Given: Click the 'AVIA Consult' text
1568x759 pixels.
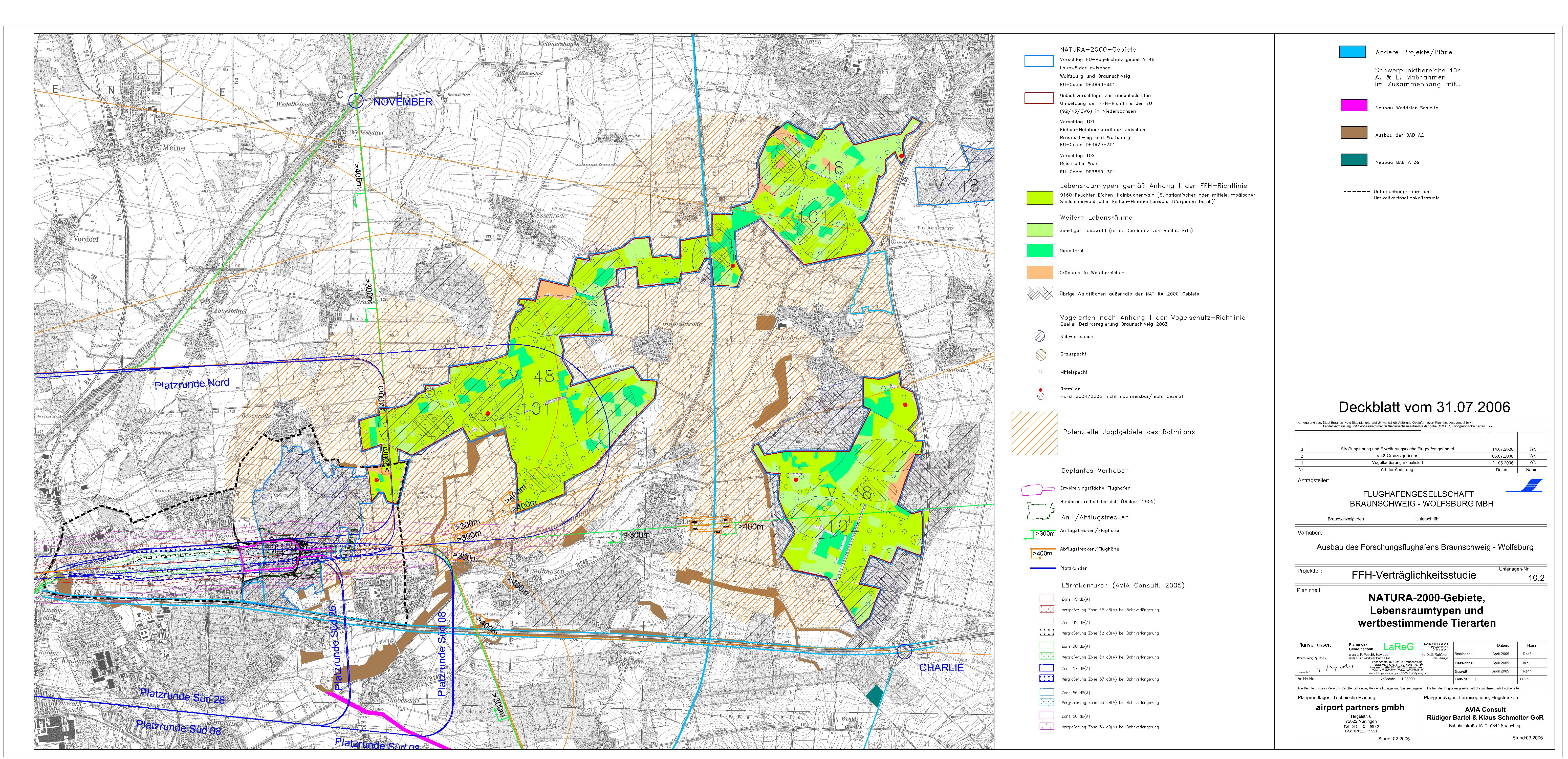Looking at the screenshot, I should [x=1485, y=710].
